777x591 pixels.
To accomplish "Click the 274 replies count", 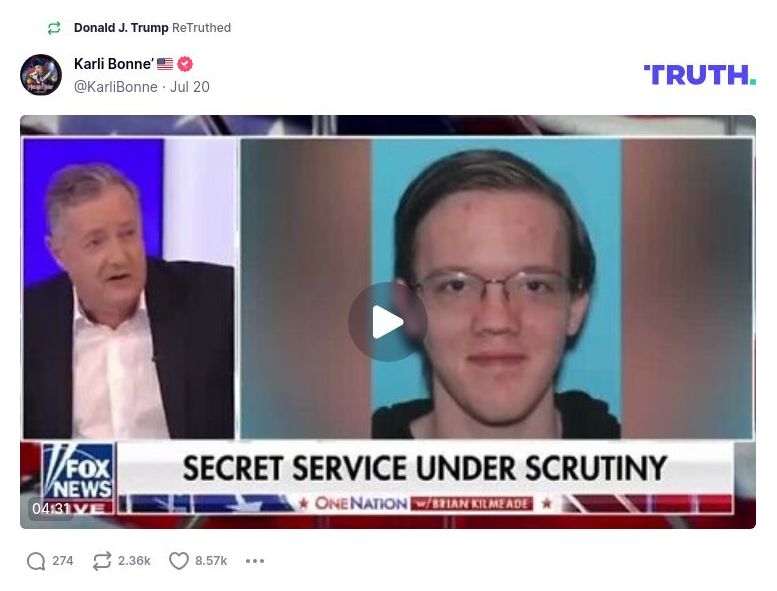I will [x=62, y=561].
